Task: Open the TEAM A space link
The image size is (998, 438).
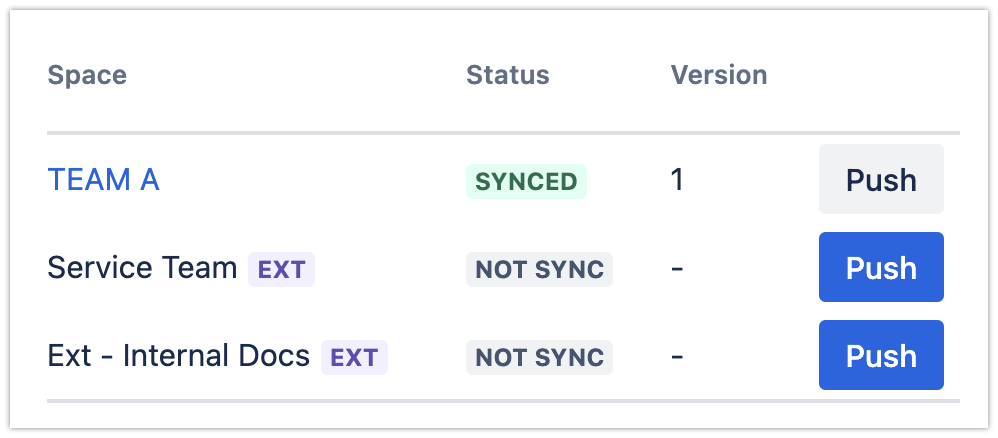Action: point(103,180)
